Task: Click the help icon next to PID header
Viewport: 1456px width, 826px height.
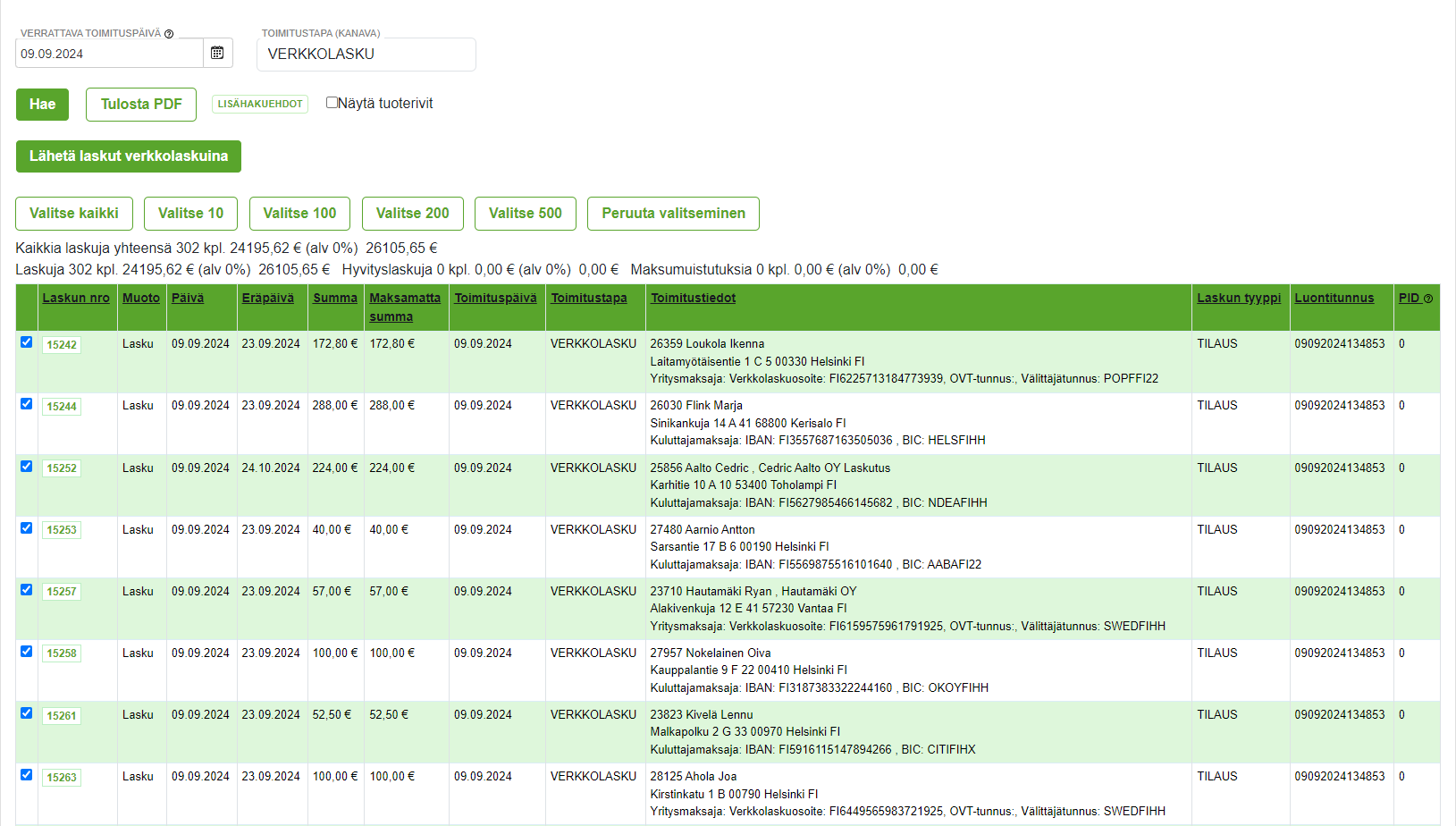Action: [1428, 299]
